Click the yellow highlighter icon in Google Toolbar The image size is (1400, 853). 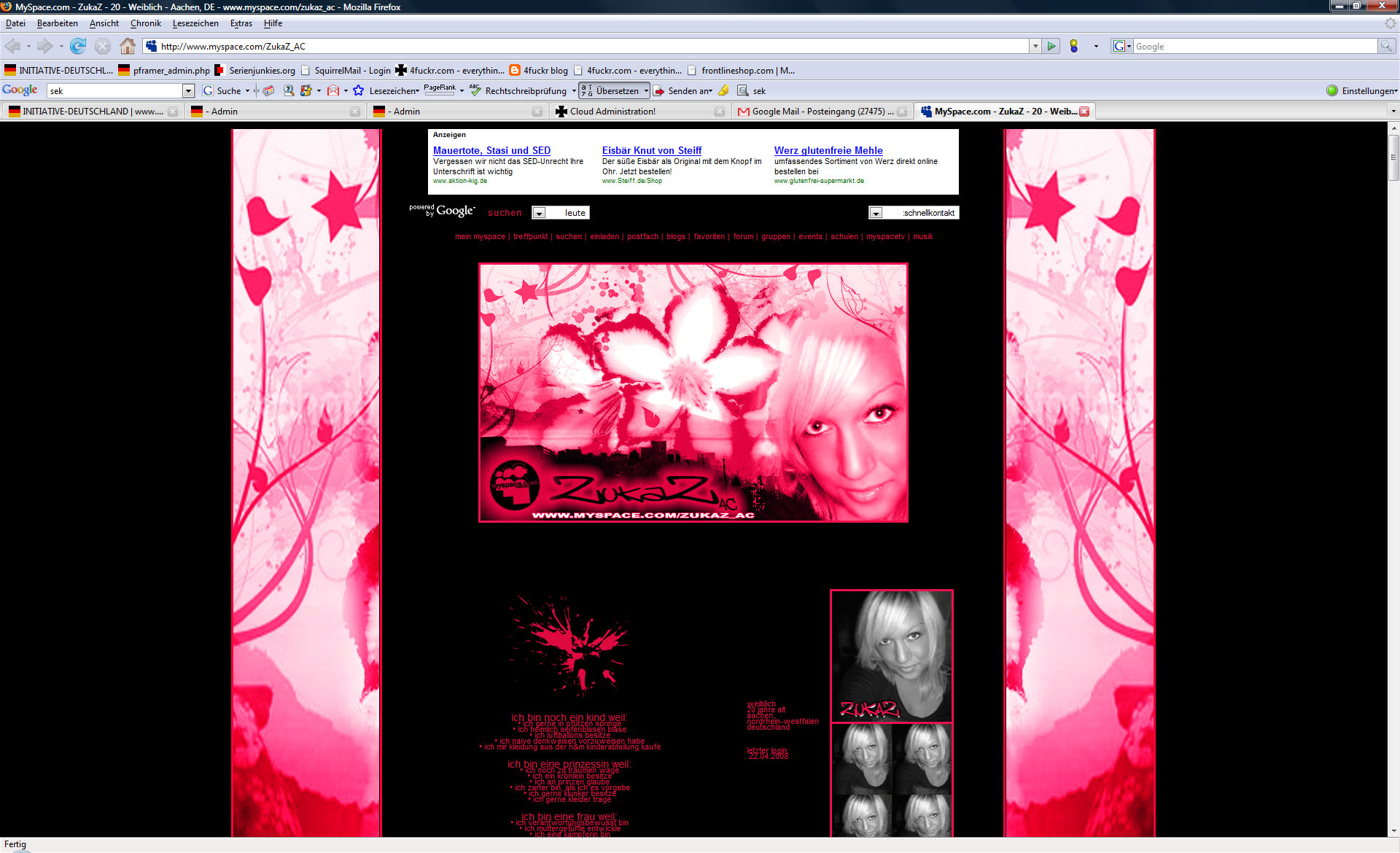[724, 90]
